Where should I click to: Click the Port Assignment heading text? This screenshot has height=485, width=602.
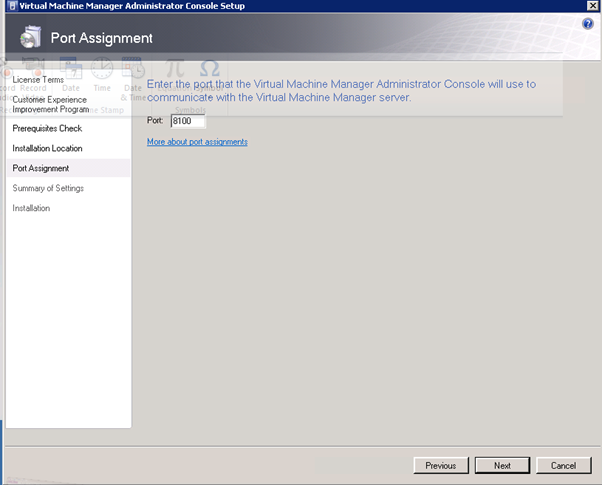102,38
